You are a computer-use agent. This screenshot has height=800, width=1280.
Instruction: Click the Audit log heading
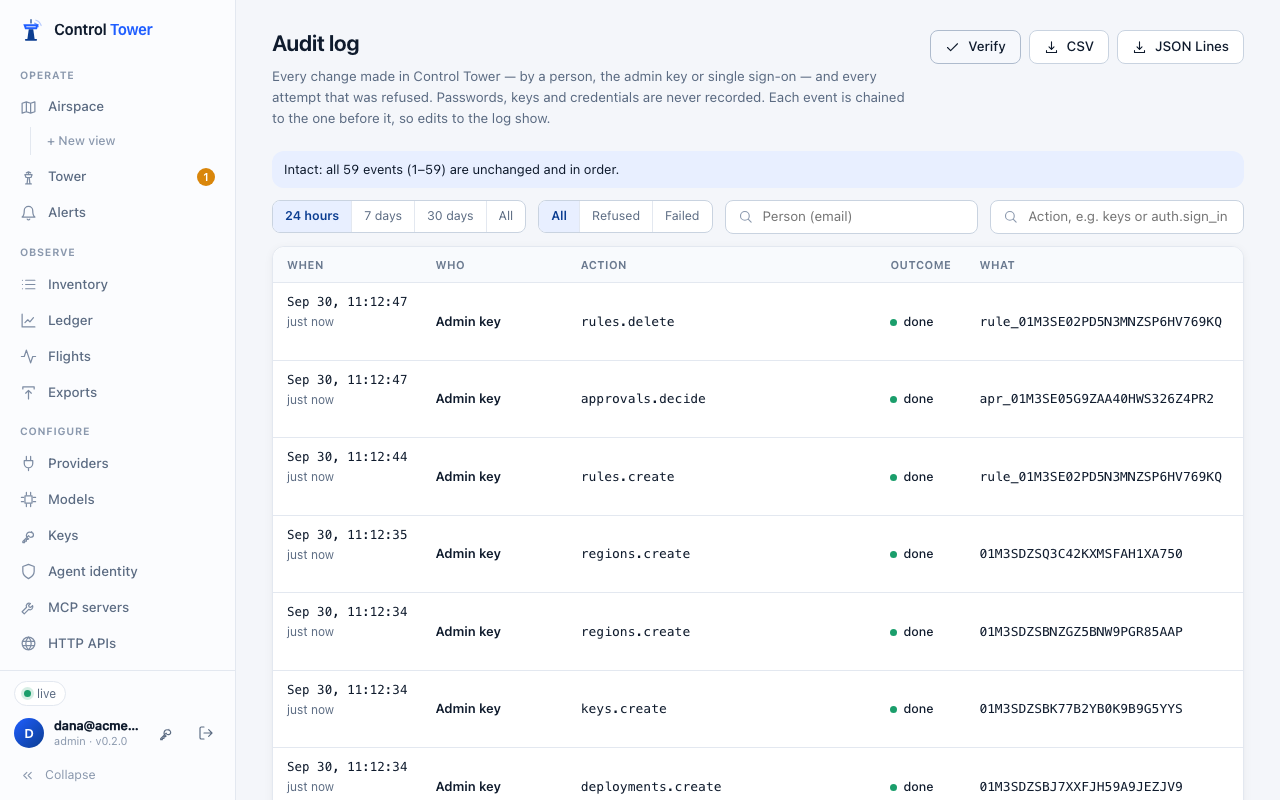pos(316,44)
